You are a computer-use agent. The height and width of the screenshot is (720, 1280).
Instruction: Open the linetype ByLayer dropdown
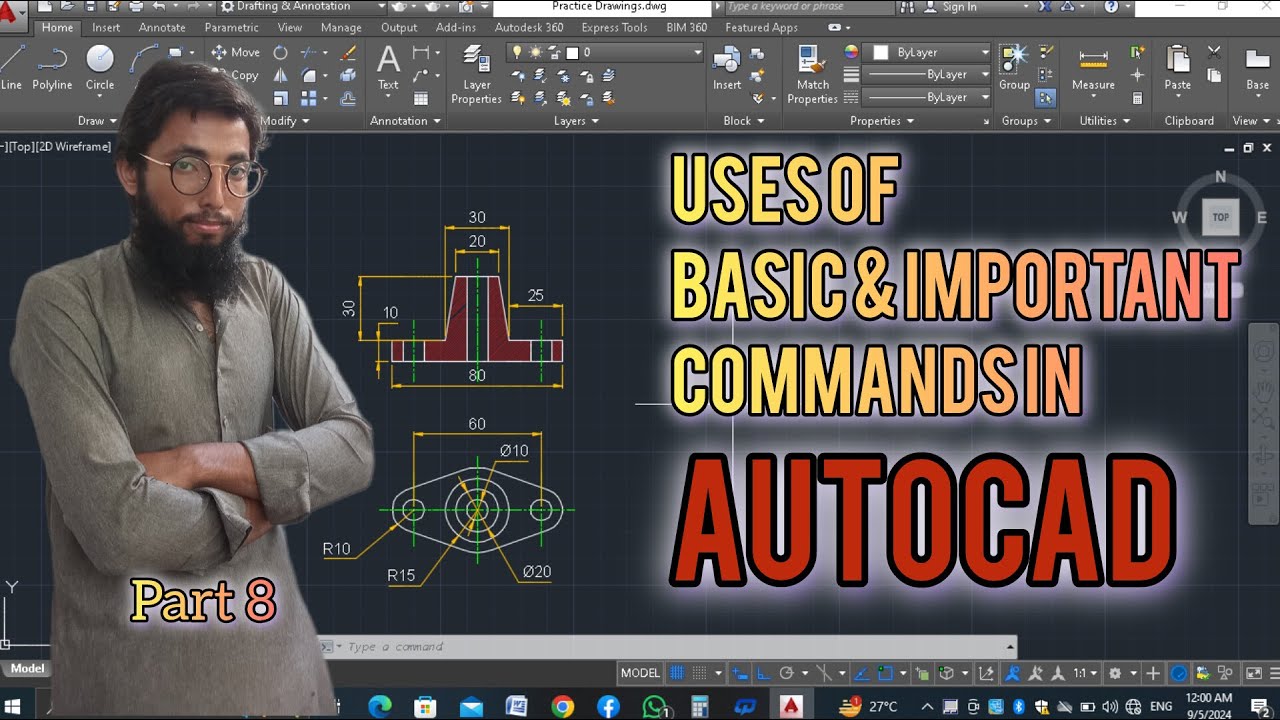coord(927,98)
